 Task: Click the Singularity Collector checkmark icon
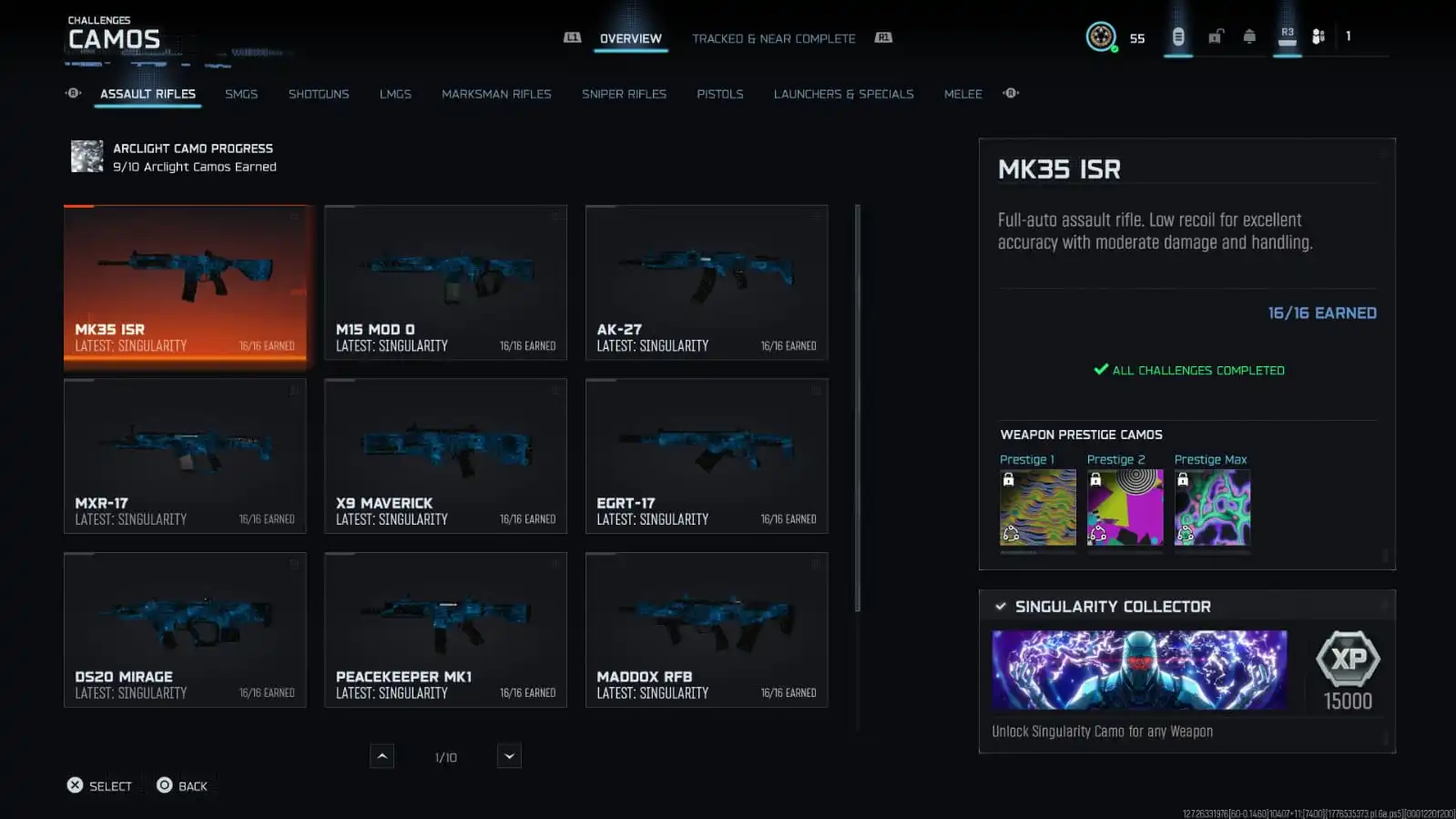pyautogui.click(x=1001, y=607)
